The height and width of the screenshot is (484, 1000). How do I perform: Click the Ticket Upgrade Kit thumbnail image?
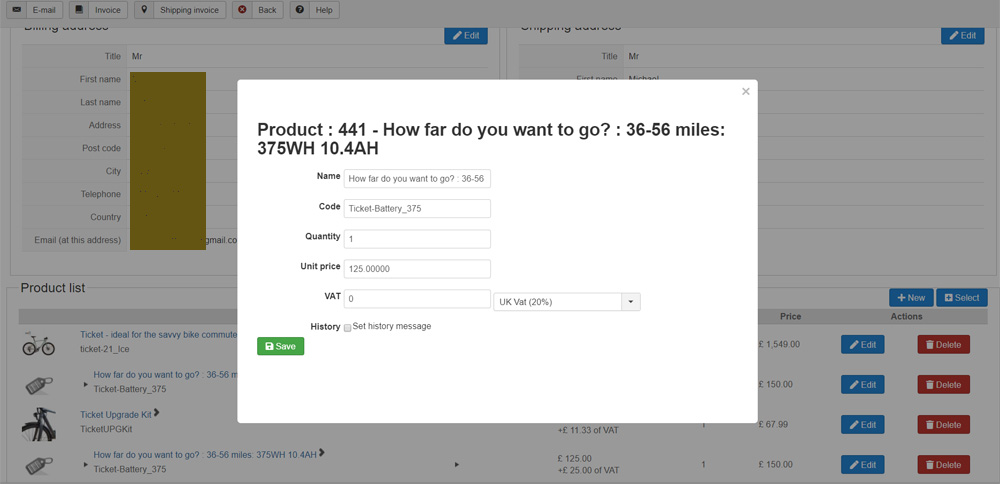click(x=38, y=423)
